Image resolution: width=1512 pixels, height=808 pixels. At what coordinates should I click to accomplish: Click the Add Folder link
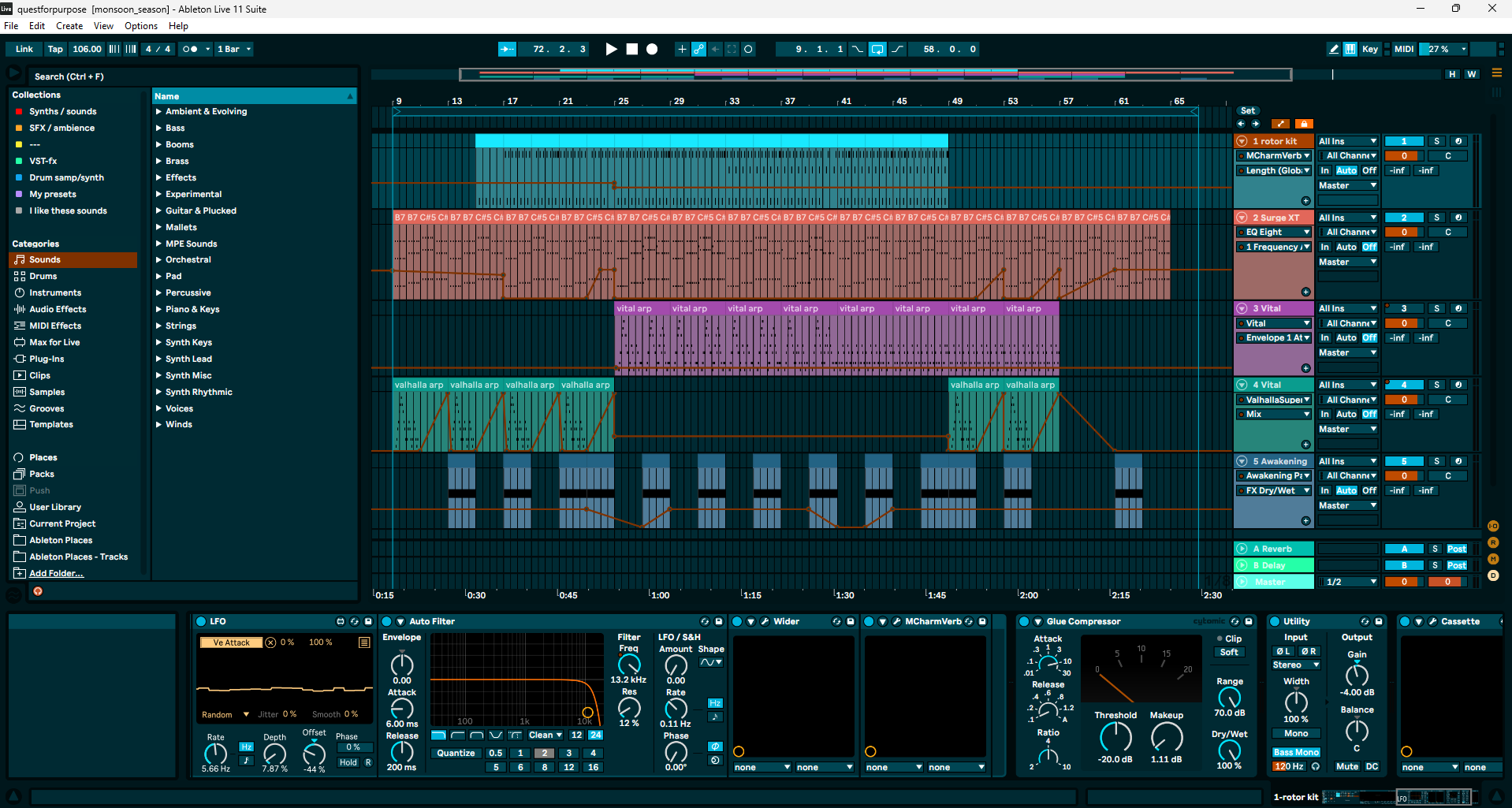click(x=56, y=573)
